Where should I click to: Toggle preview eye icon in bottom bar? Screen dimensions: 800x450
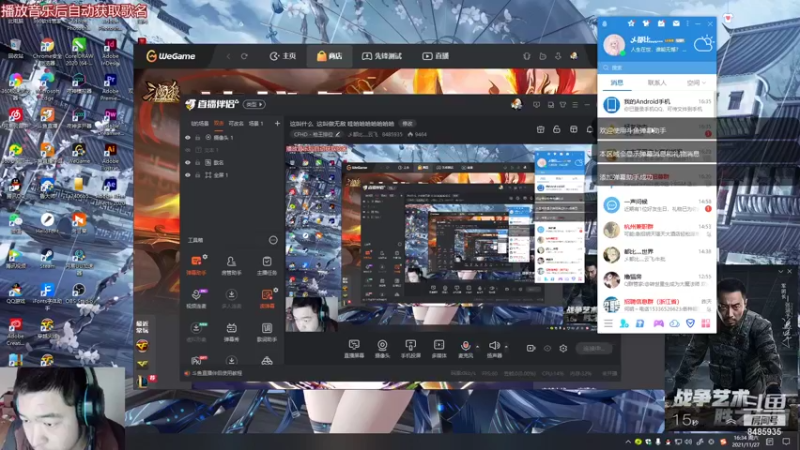point(547,348)
